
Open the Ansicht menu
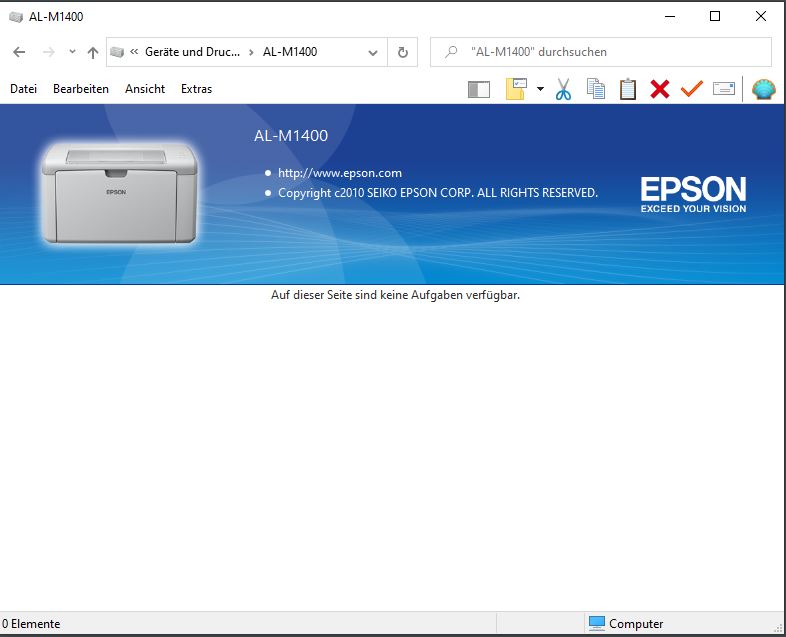145,89
